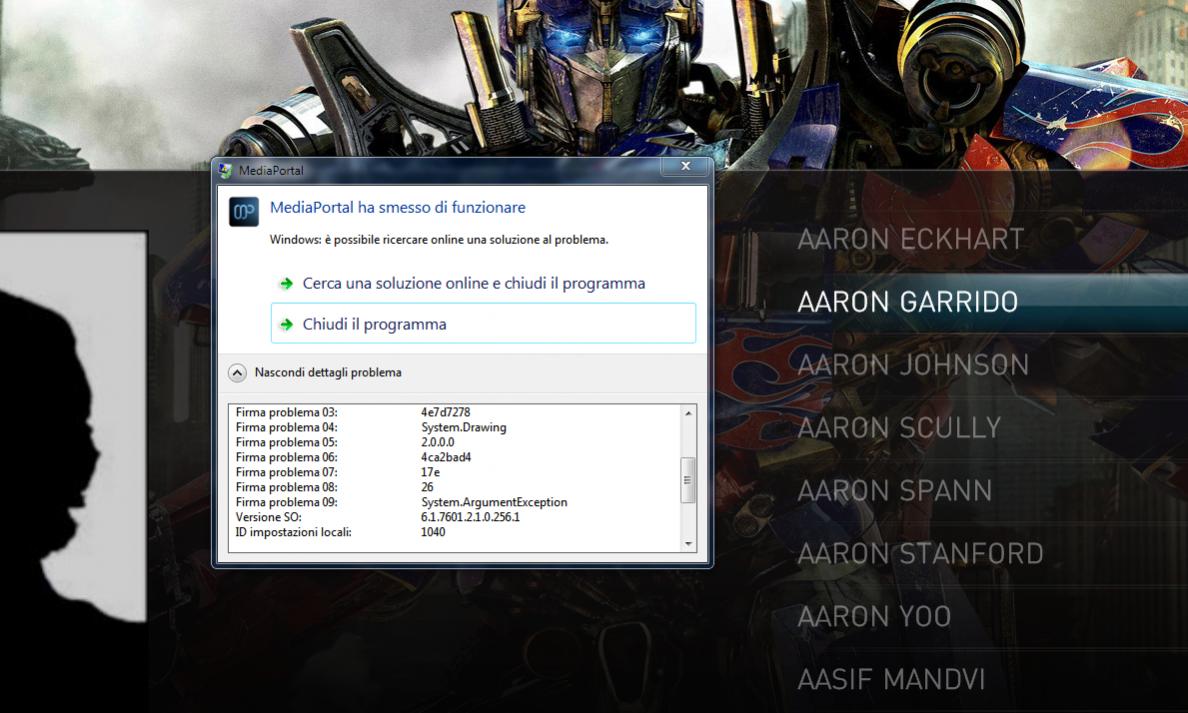This screenshot has height=713, width=1188.
Task: Open Aaron Johnson from the actor list
Action: pos(912,365)
